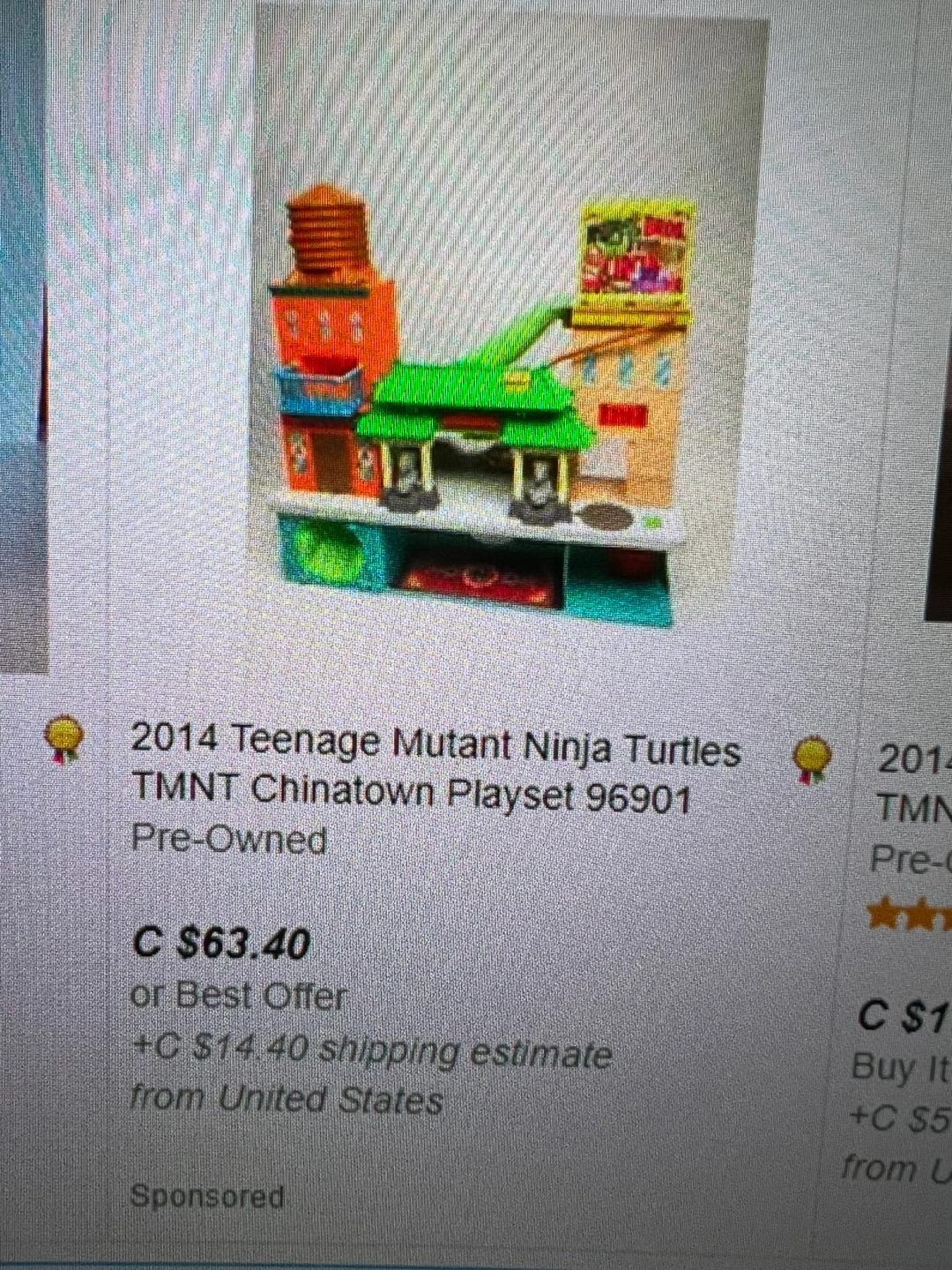Screen dimensions: 952x1270
Task: Select the C $63.40 price
Action: (221, 944)
